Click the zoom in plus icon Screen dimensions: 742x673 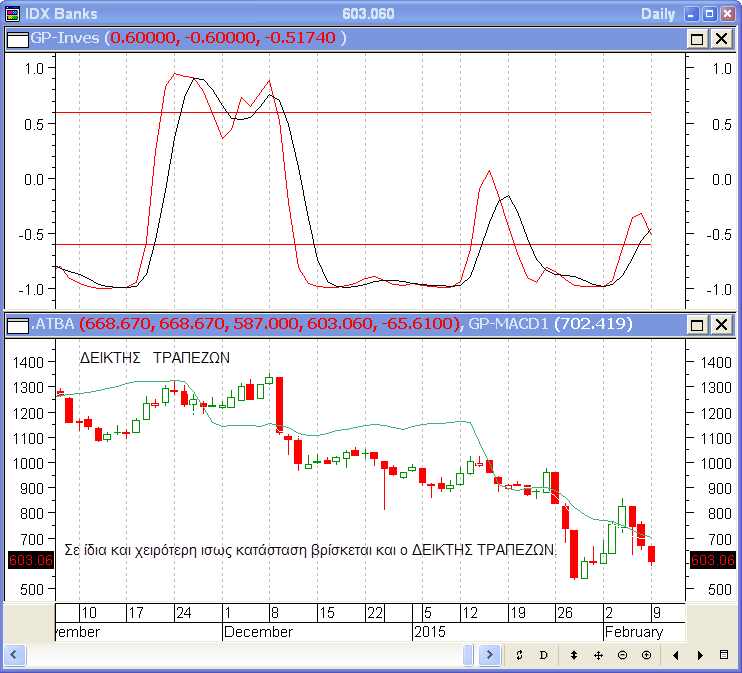(x=646, y=655)
